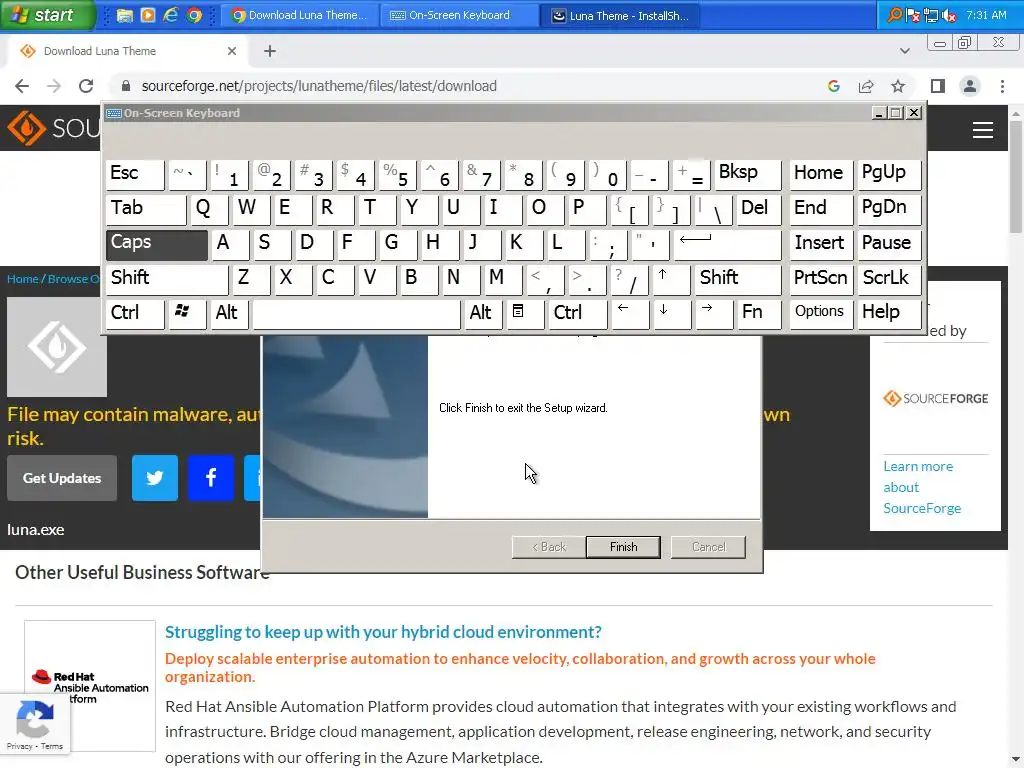
Task: Click the SourceForge logo in header
Action: click(54, 128)
